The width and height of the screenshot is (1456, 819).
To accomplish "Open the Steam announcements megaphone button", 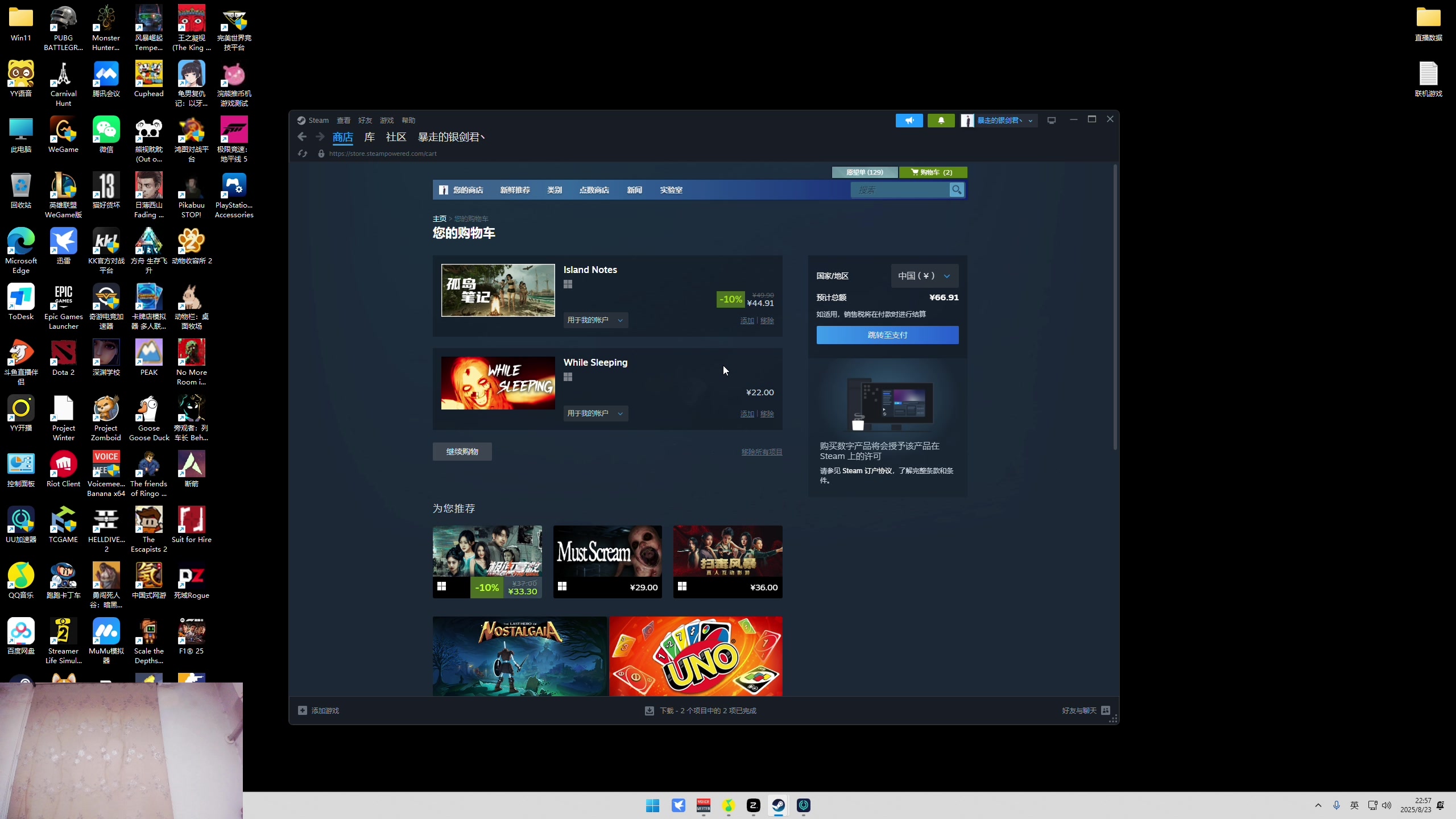I will [909, 121].
